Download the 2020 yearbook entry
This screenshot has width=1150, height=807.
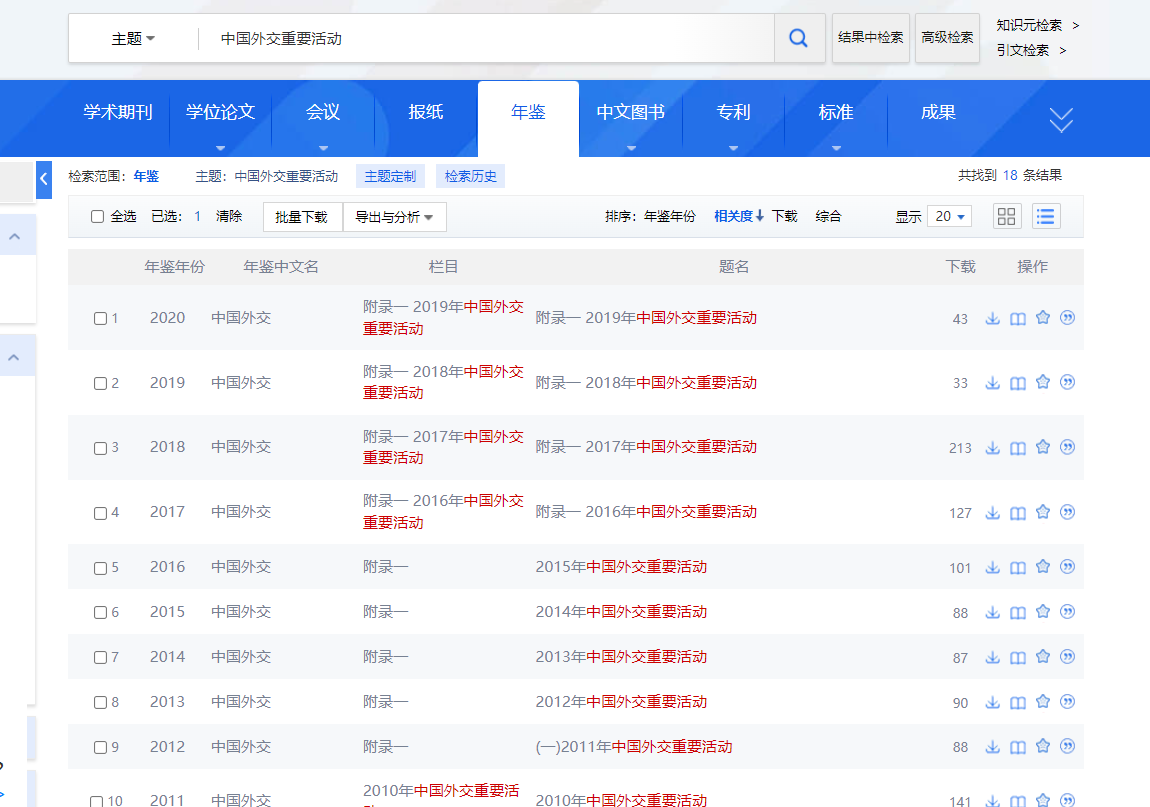[x=992, y=318]
